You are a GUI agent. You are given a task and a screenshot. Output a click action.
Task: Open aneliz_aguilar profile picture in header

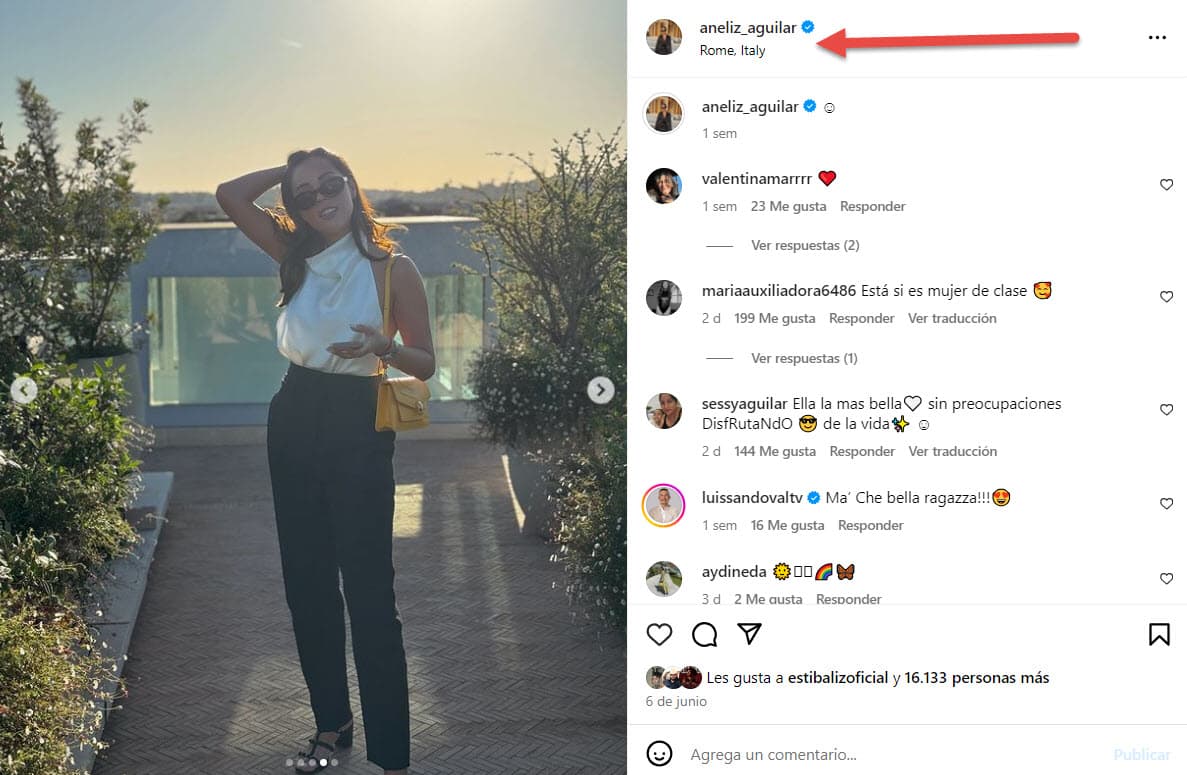pyautogui.click(x=664, y=38)
